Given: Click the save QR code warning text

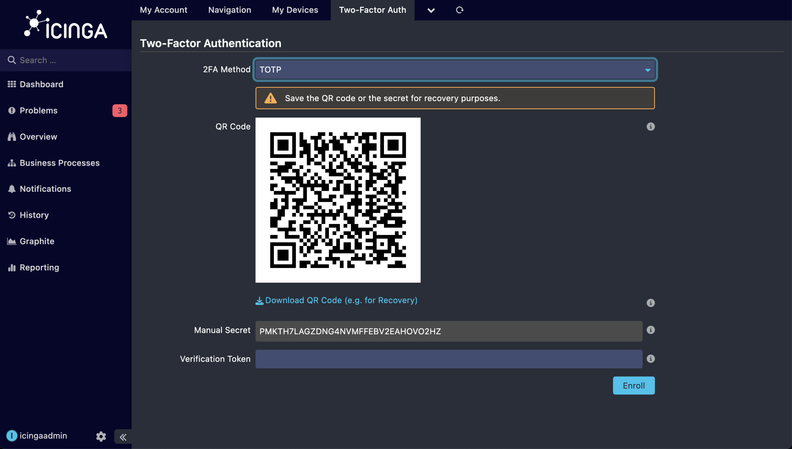Looking at the screenshot, I should 392,98.
